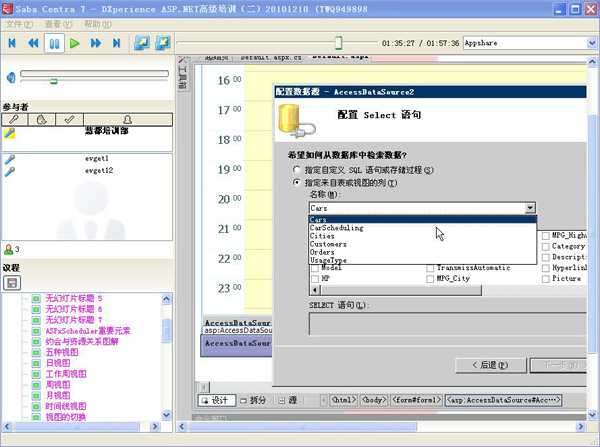Select Customers in the dropdown list

tap(328, 244)
